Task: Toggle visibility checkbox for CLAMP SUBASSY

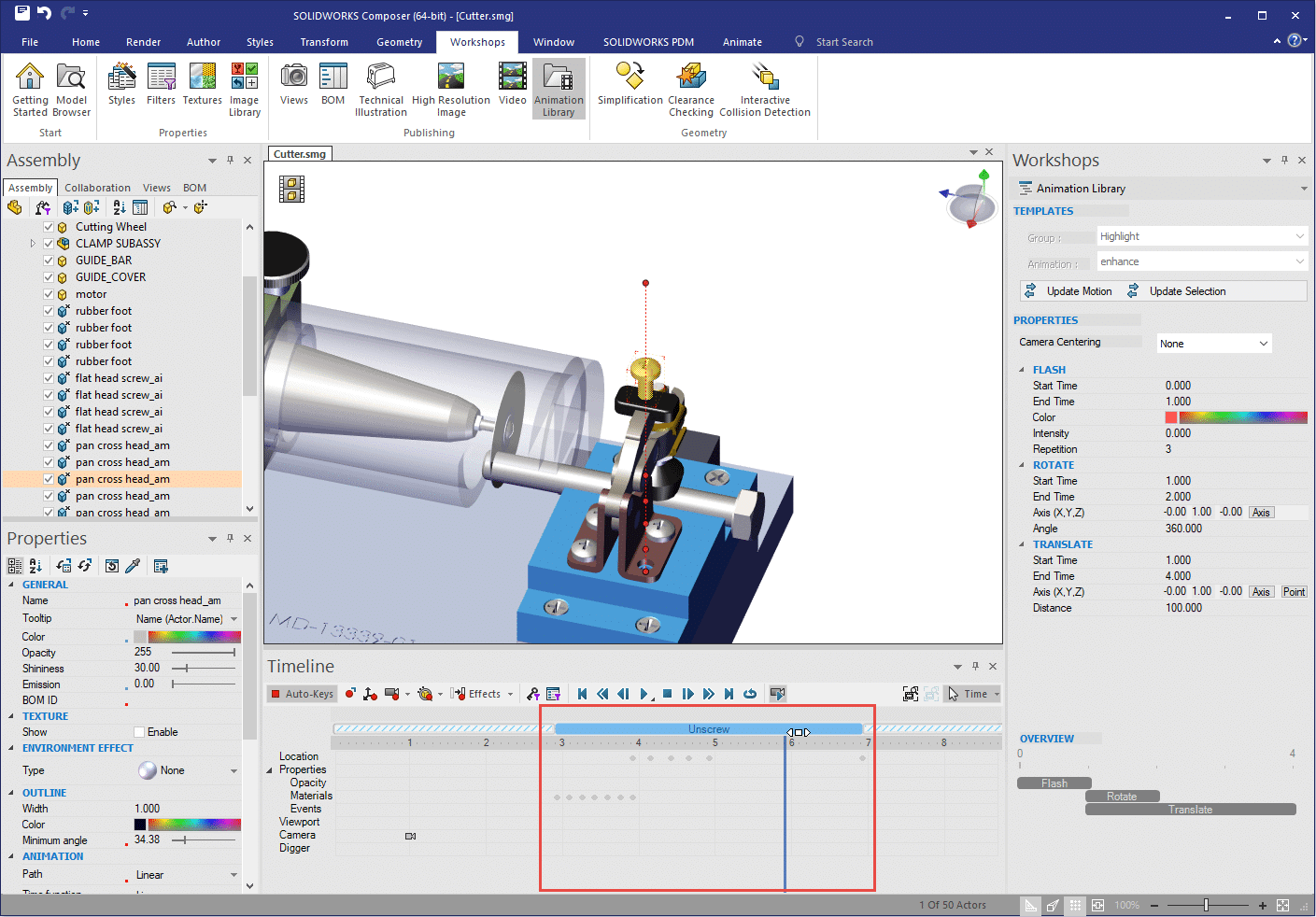Action: 49,244
